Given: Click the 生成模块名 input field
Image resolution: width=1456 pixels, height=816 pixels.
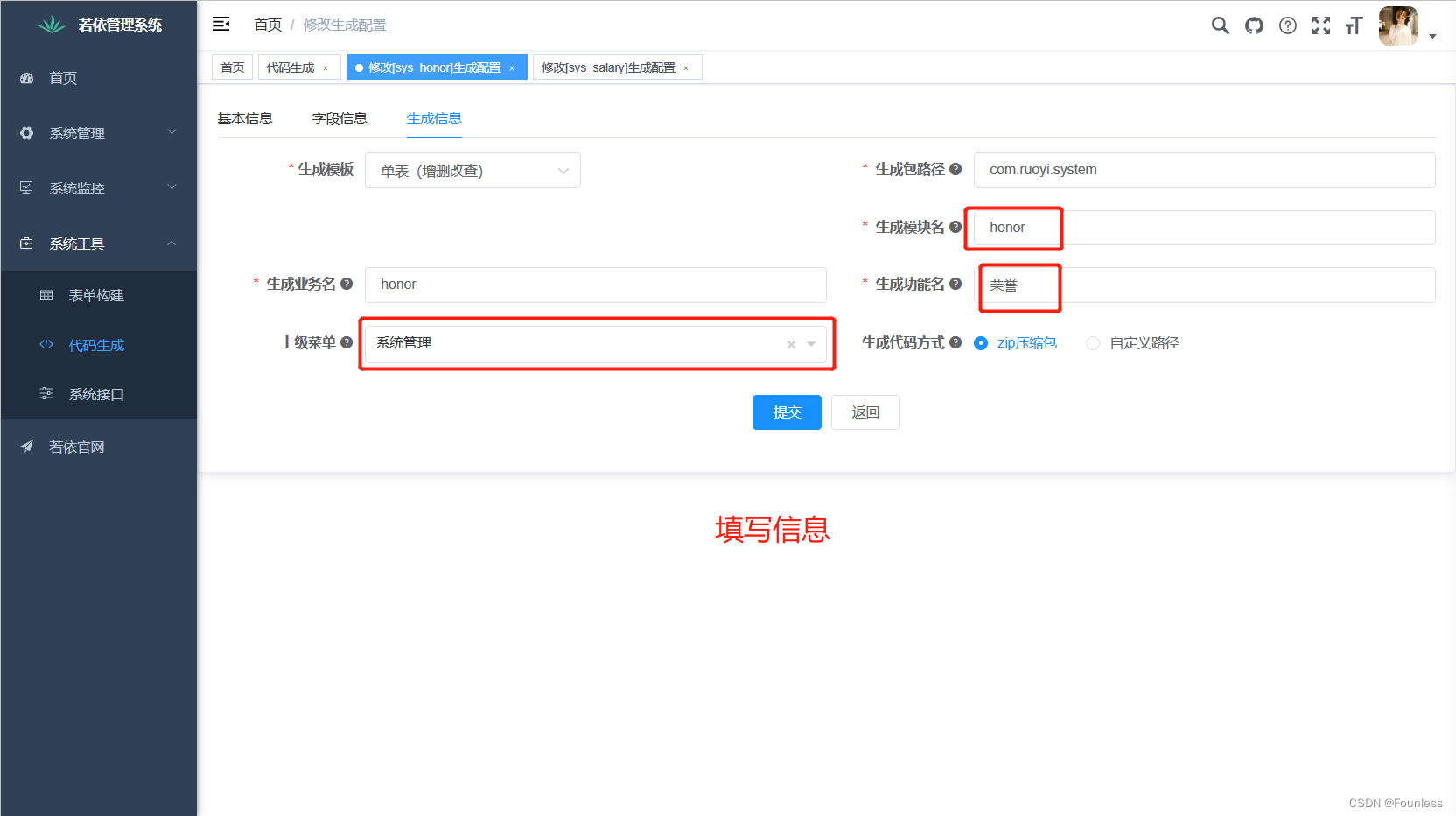Looking at the screenshot, I should [x=1204, y=228].
